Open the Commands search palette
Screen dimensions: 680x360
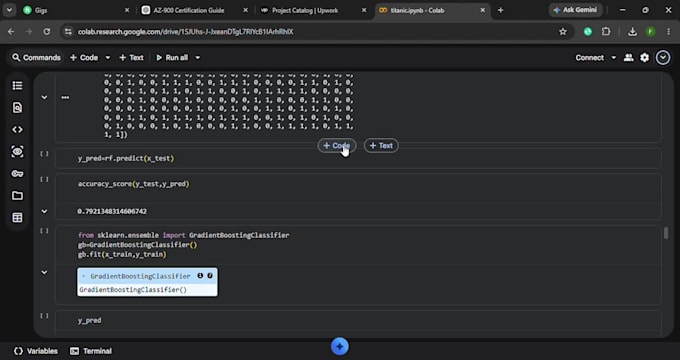36,57
